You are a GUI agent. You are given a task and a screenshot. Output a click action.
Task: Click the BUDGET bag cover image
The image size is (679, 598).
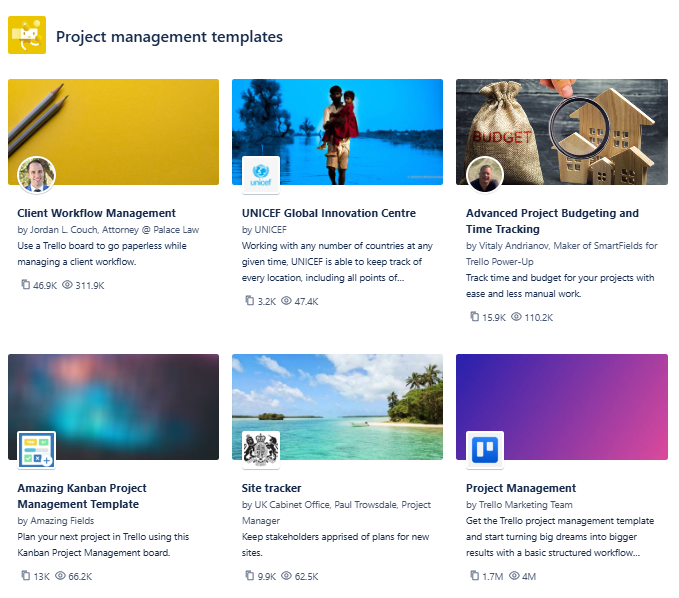tap(562, 132)
